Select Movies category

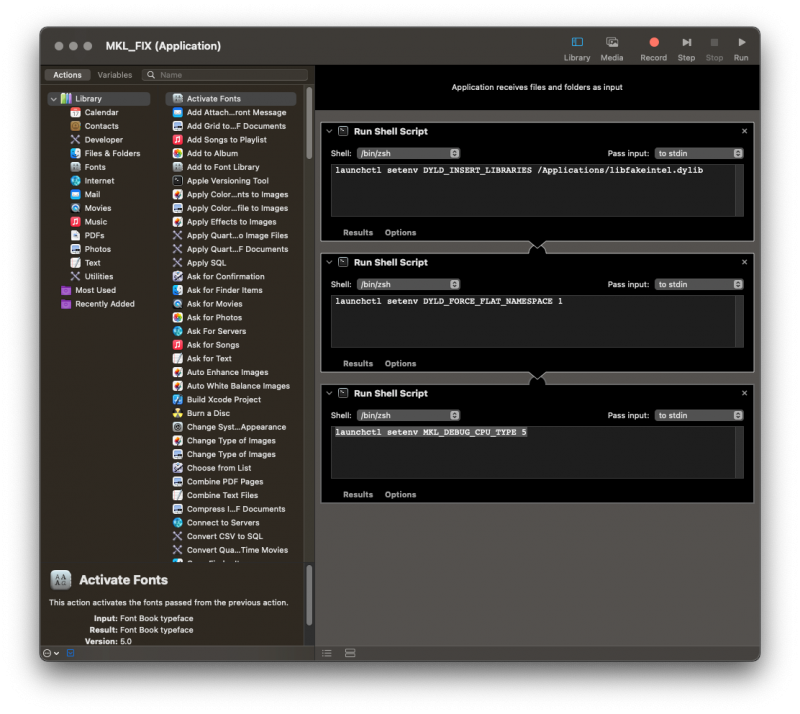point(97,208)
